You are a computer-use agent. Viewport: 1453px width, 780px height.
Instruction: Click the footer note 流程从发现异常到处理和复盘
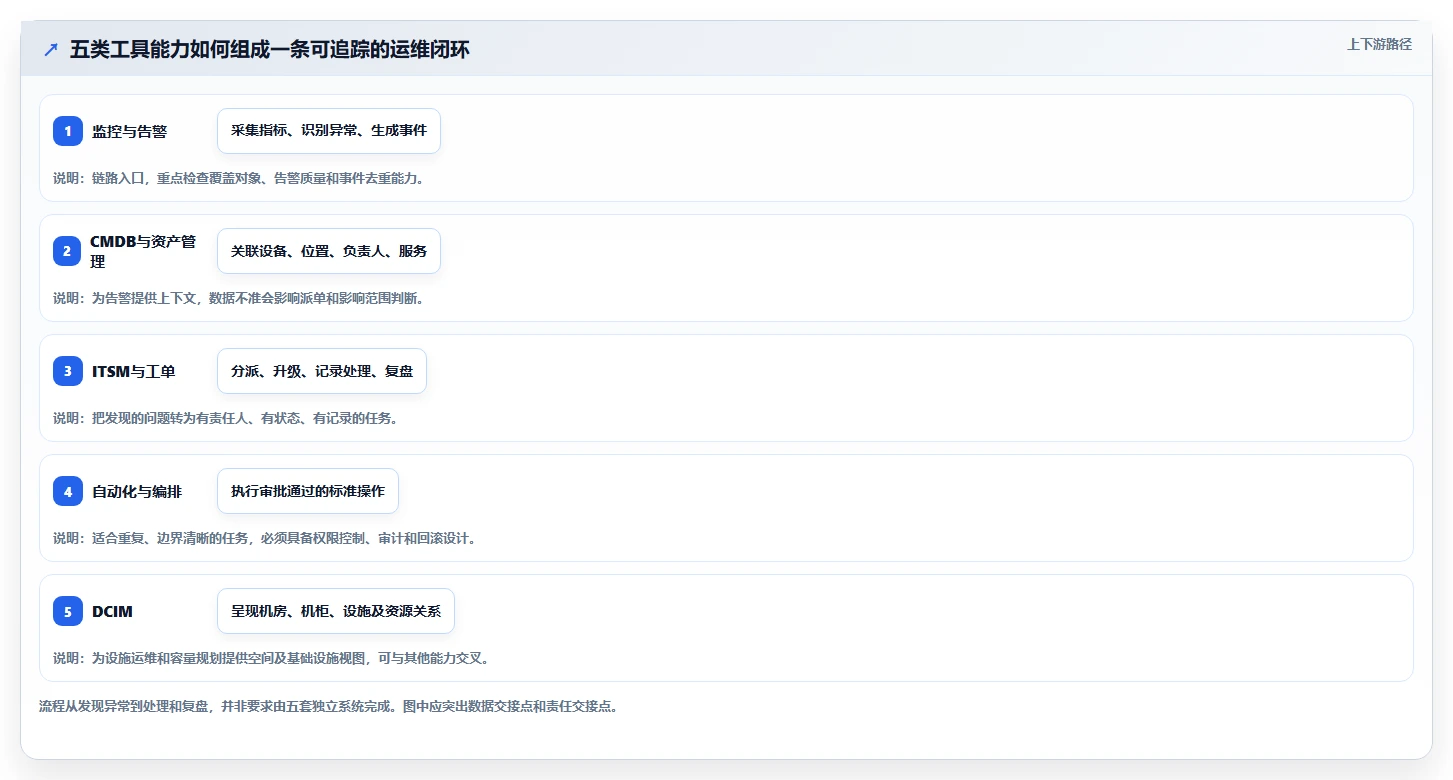tap(329, 706)
